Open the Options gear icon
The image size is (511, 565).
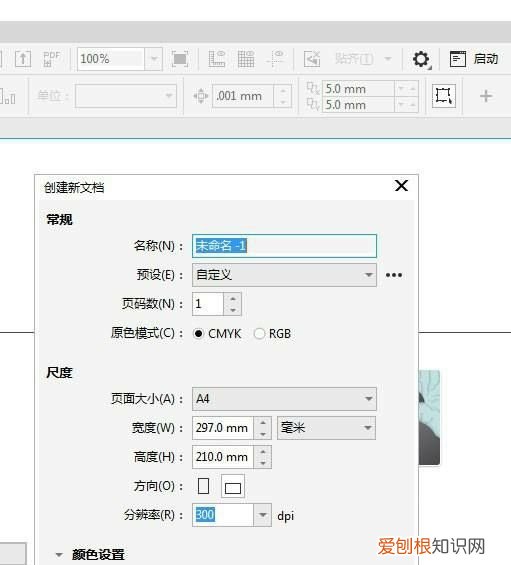tap(421, 59)
